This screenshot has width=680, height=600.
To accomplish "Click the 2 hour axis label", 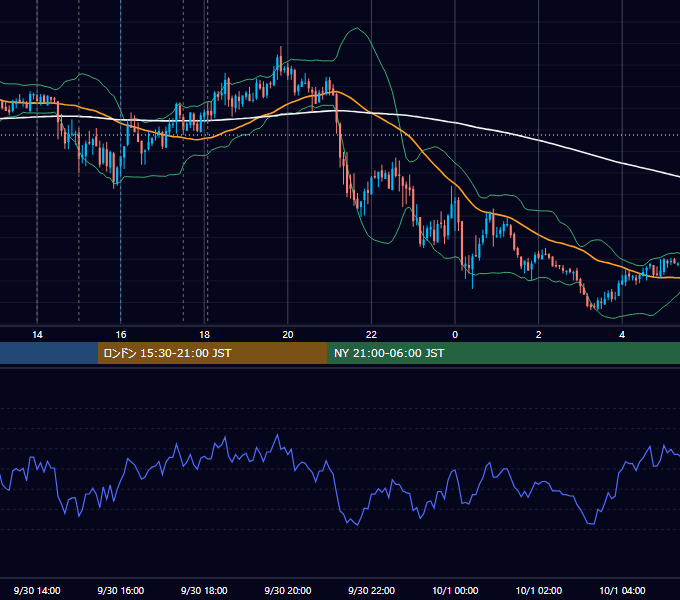I will (x=539, y=335).
